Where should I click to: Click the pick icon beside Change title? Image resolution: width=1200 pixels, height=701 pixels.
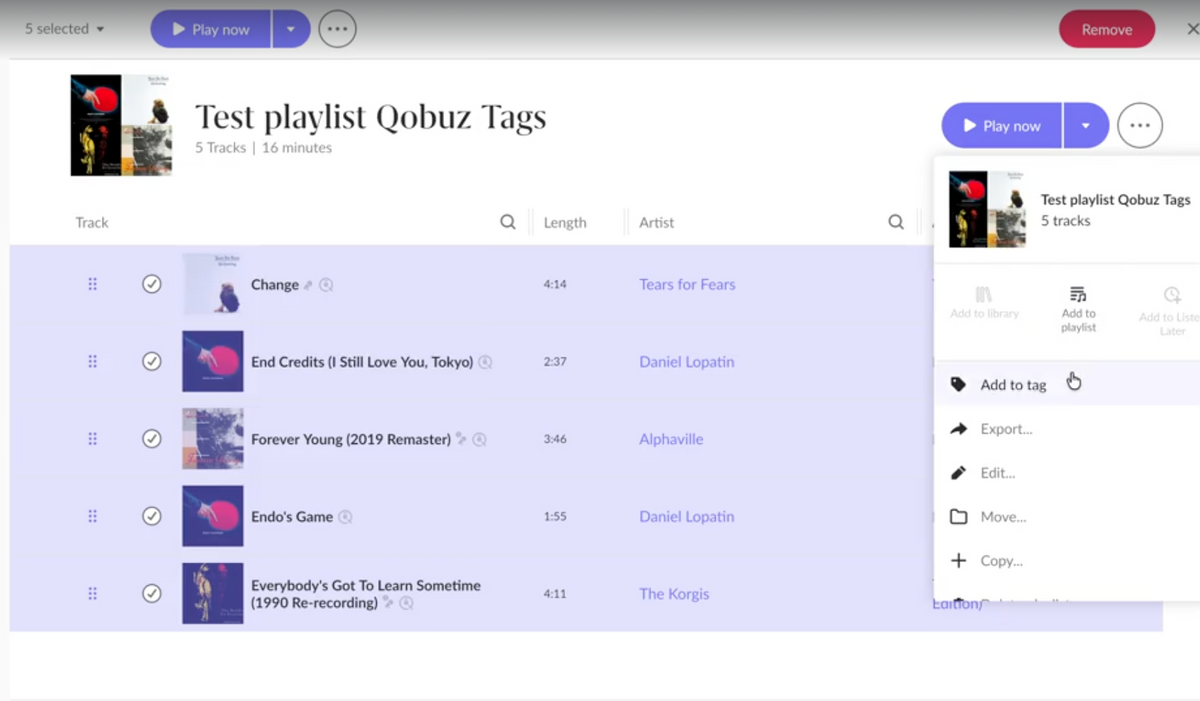tap(309, 285)
